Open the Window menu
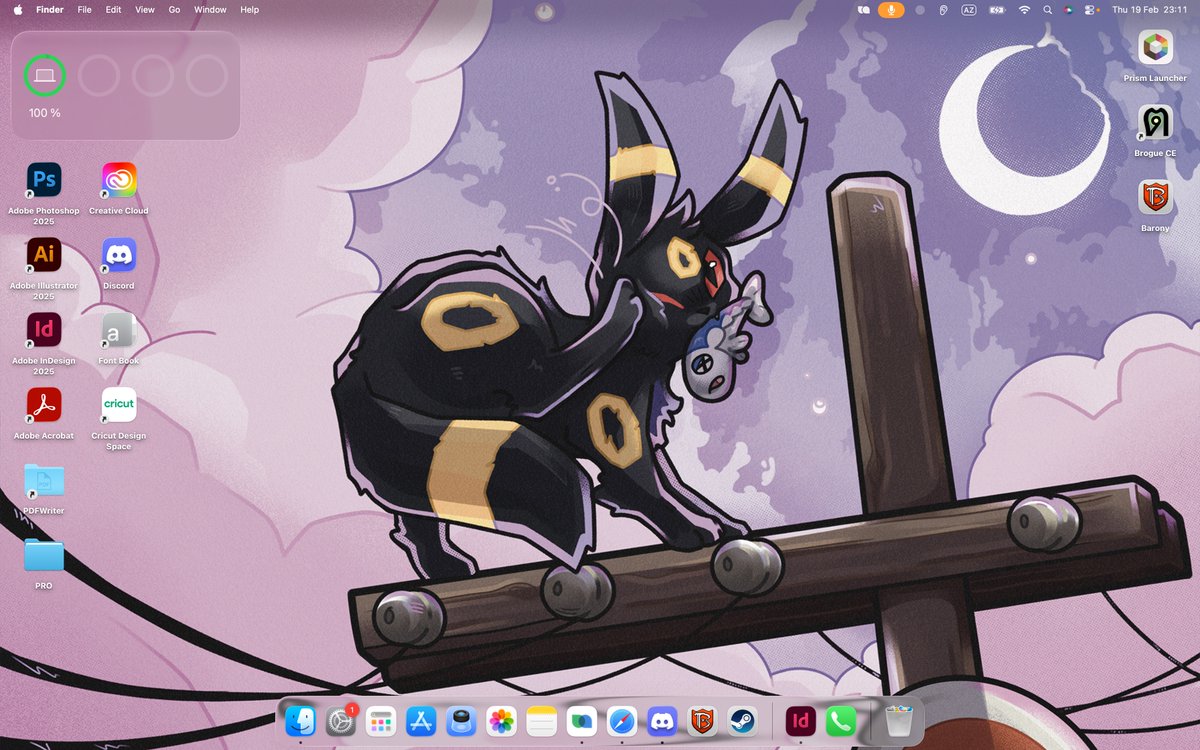 [210, 9]
